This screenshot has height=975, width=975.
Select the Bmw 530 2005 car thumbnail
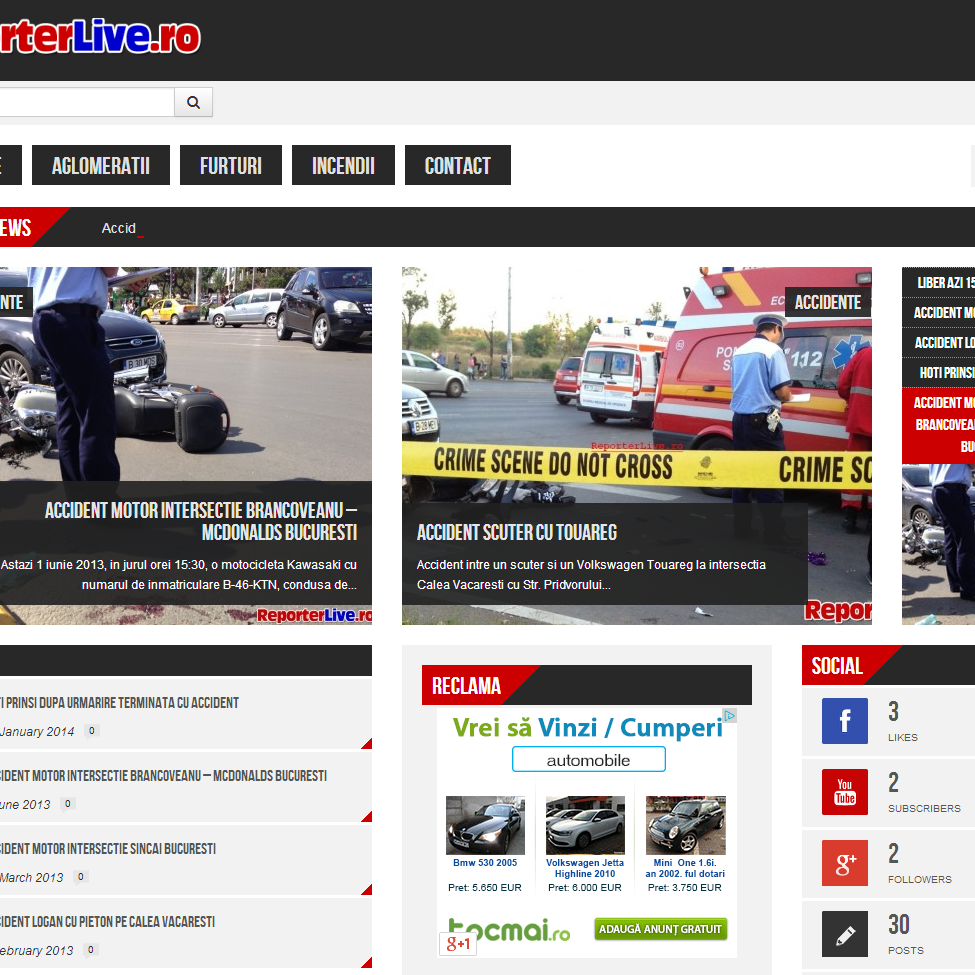pos(485,825)
